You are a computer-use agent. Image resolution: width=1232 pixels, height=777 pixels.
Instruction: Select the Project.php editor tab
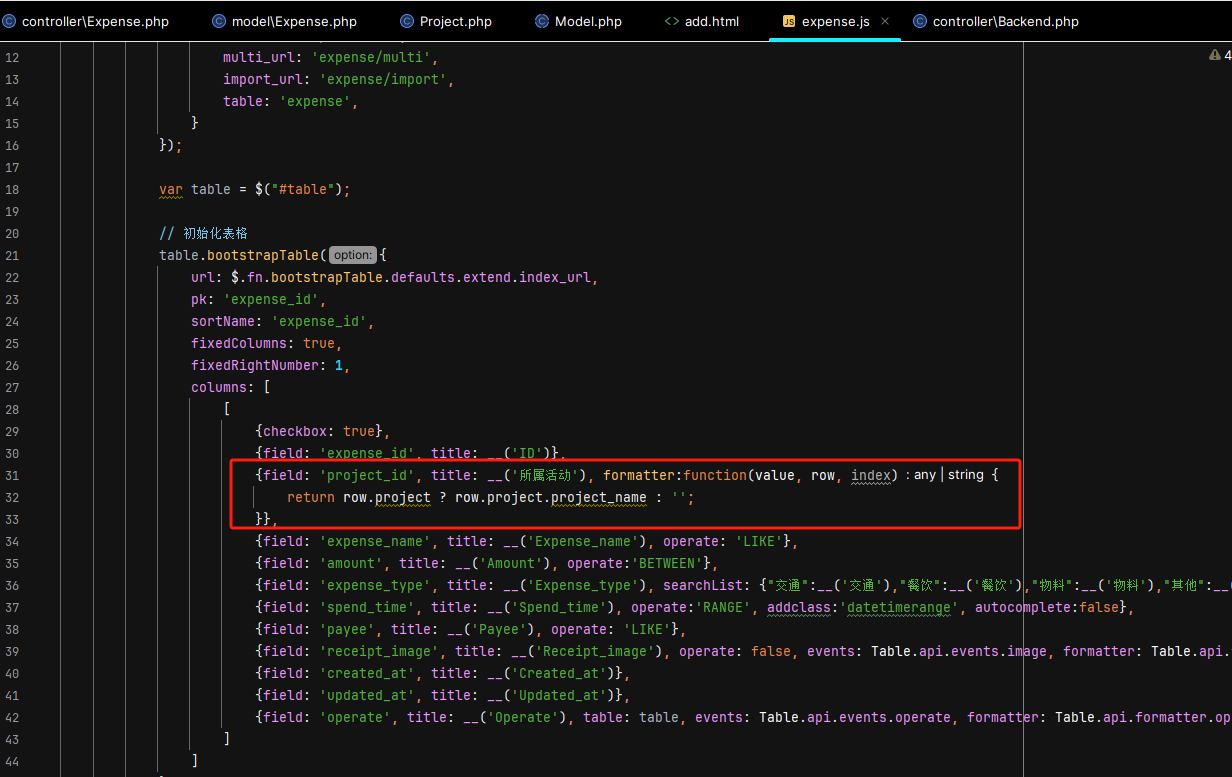[446, 21]
